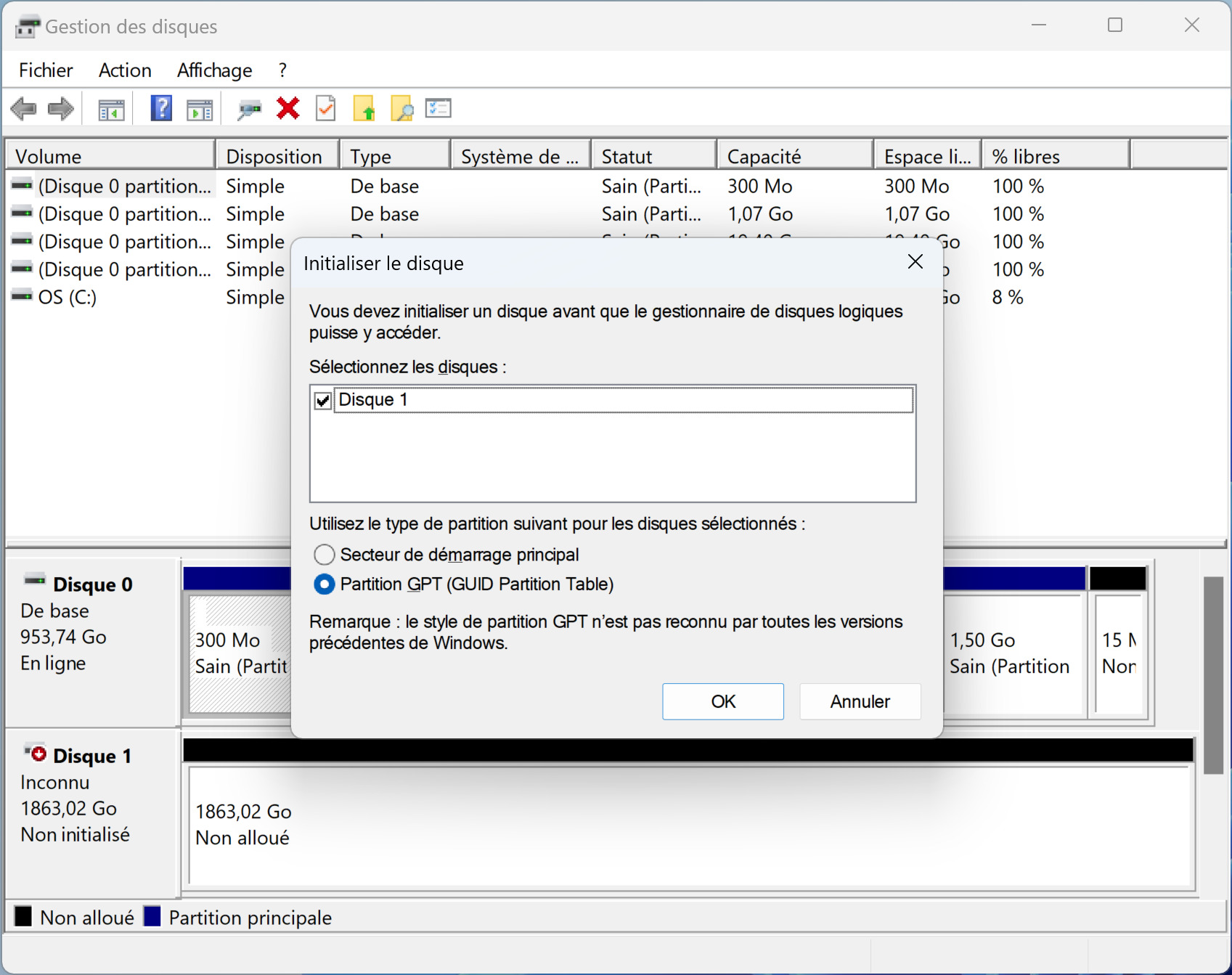
Task: Click the Annuler button
Action: coord(860,701)
